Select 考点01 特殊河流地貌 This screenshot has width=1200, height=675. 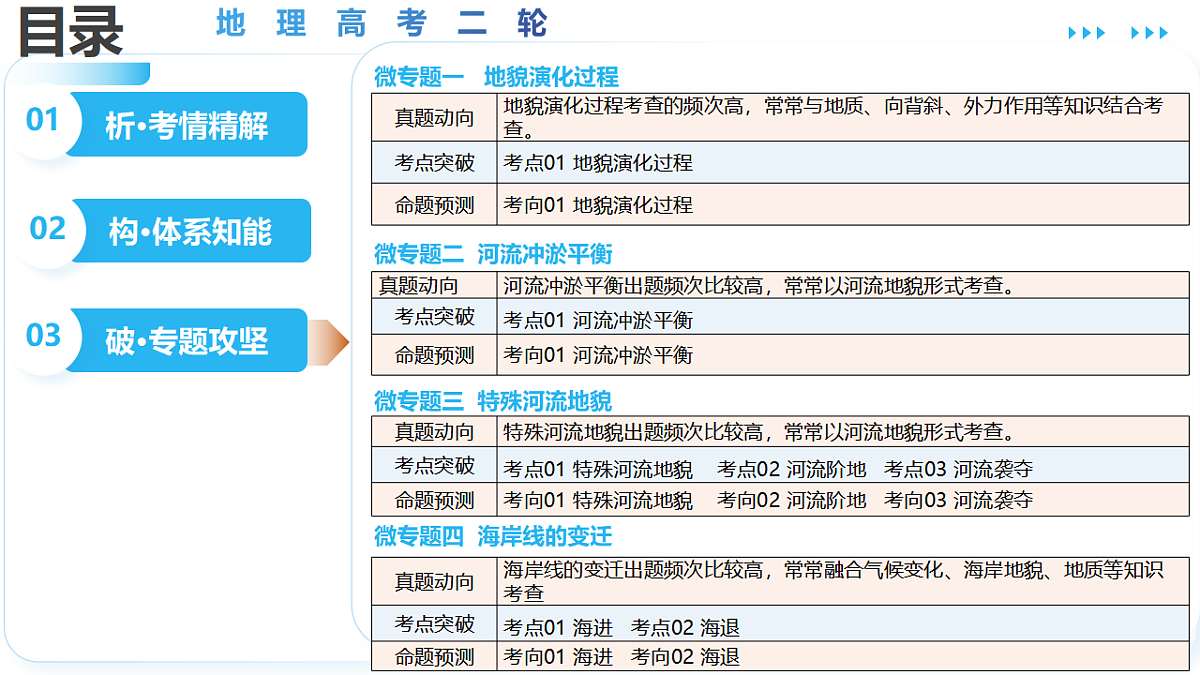(x=598, y=469)
